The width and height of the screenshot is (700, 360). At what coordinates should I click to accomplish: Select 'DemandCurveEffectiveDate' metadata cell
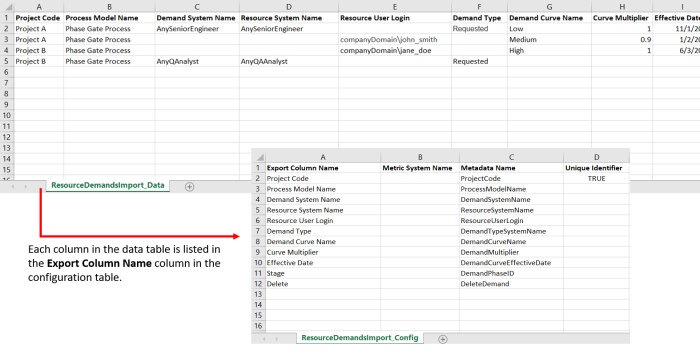point(511,263)
